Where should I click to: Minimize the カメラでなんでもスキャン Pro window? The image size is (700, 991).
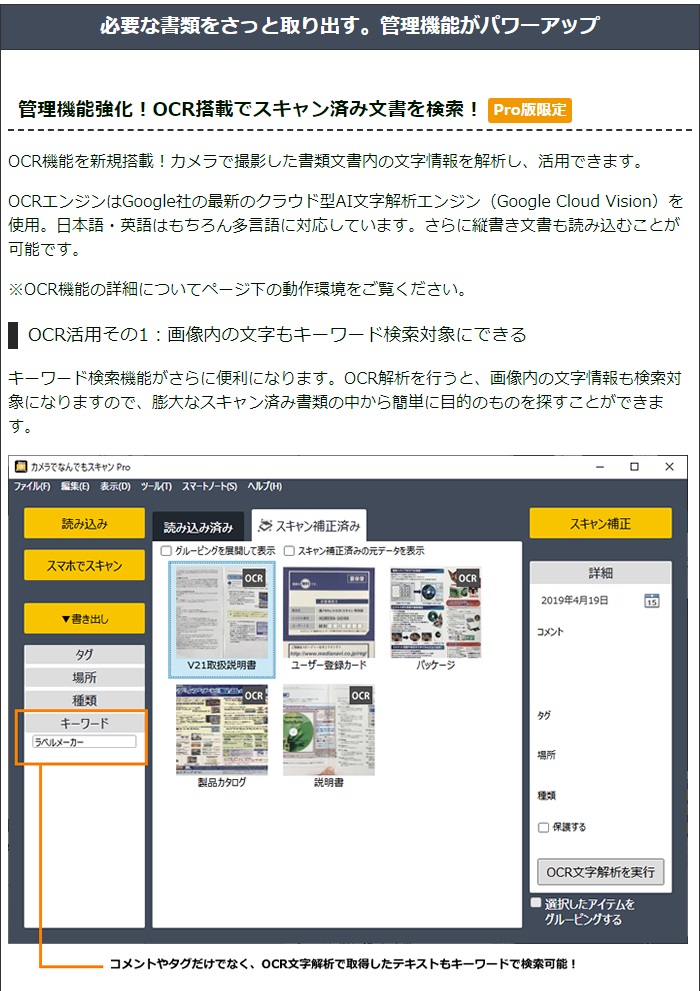click(x=600, y=466)
